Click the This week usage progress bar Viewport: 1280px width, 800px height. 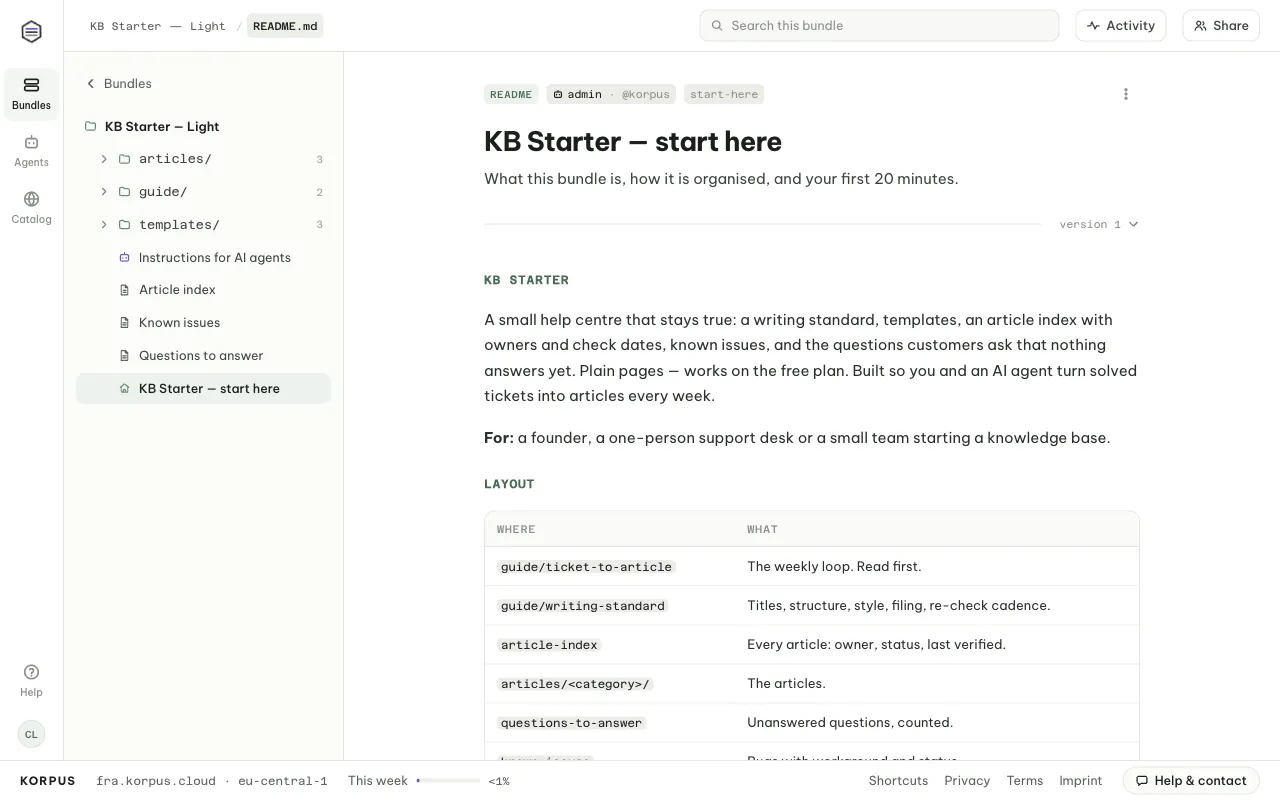pos(448,781)
